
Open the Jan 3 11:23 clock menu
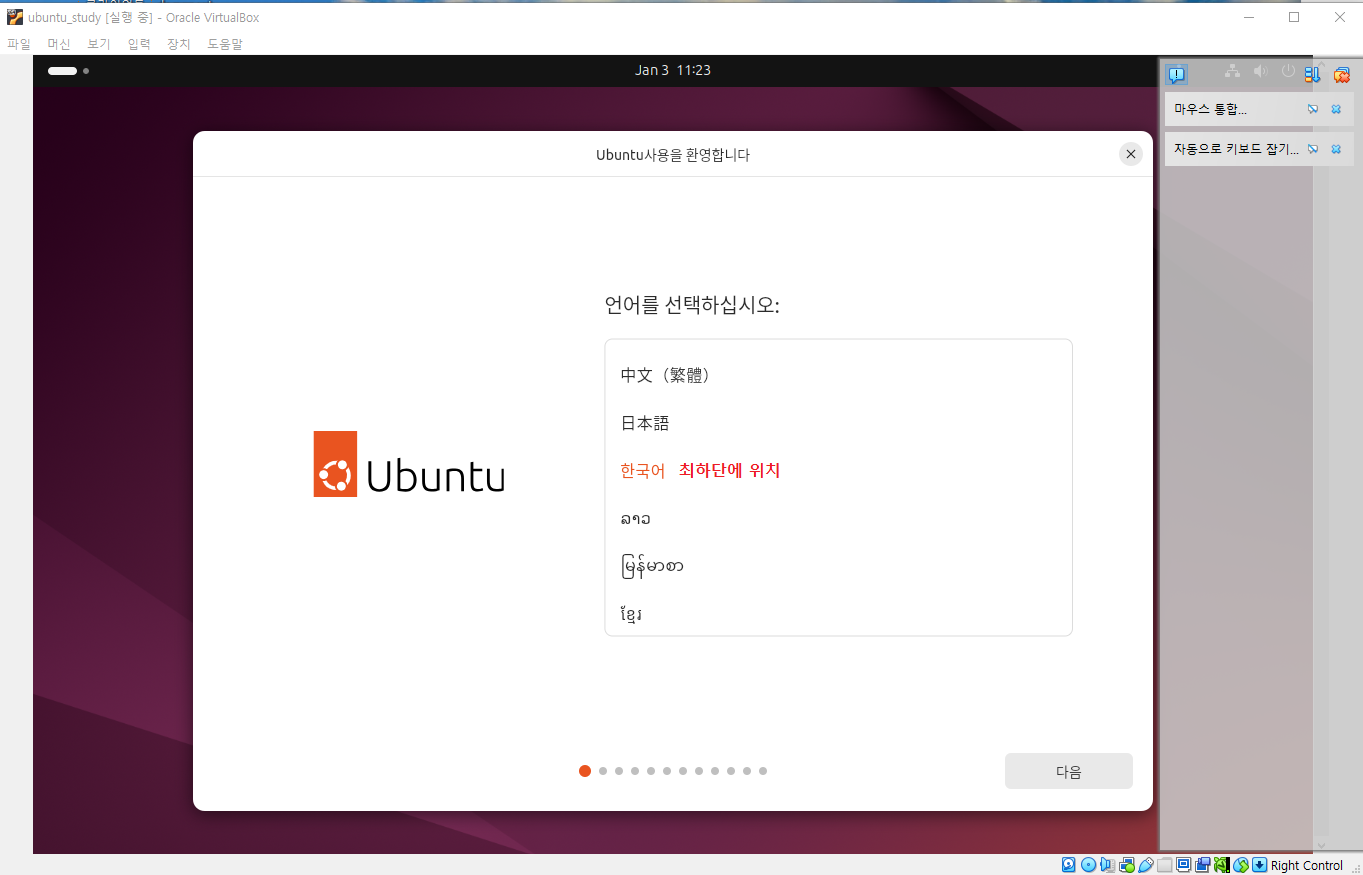[673, 70]
